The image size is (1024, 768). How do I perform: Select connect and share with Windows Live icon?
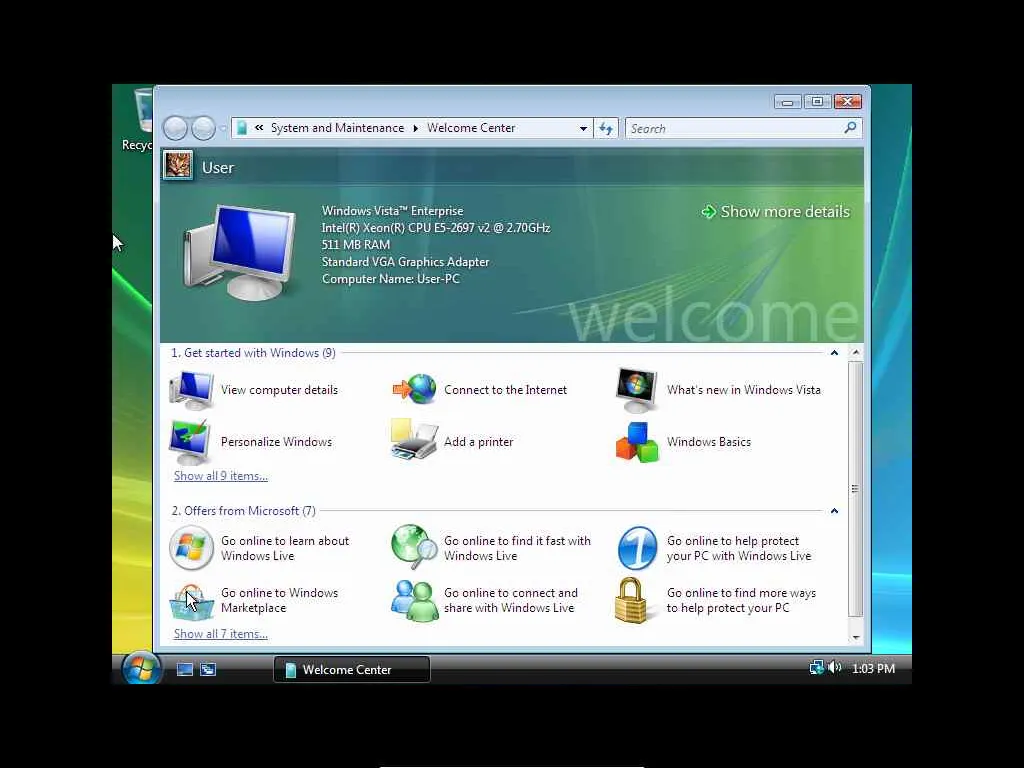(414, 601)
